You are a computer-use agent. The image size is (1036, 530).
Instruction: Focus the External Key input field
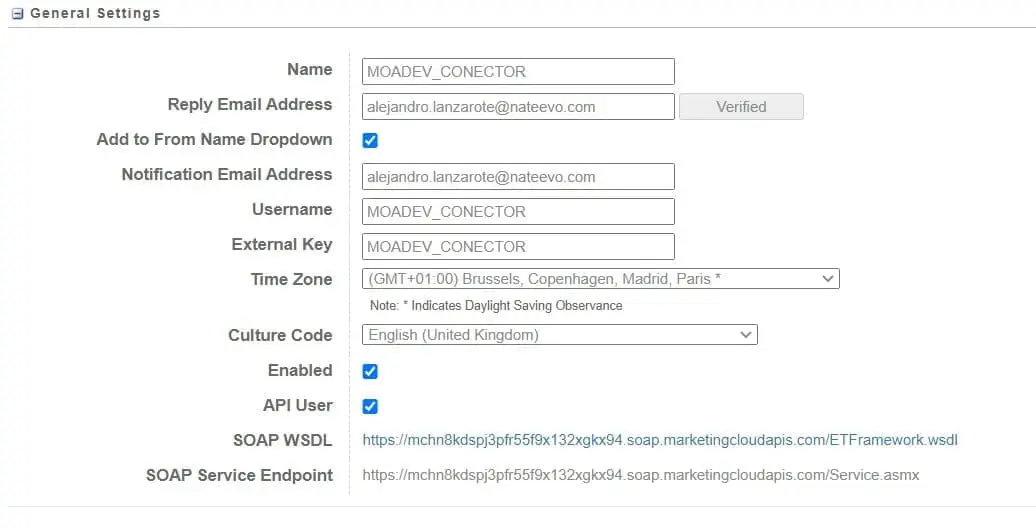pyautogui.click(x=518, y=246)
